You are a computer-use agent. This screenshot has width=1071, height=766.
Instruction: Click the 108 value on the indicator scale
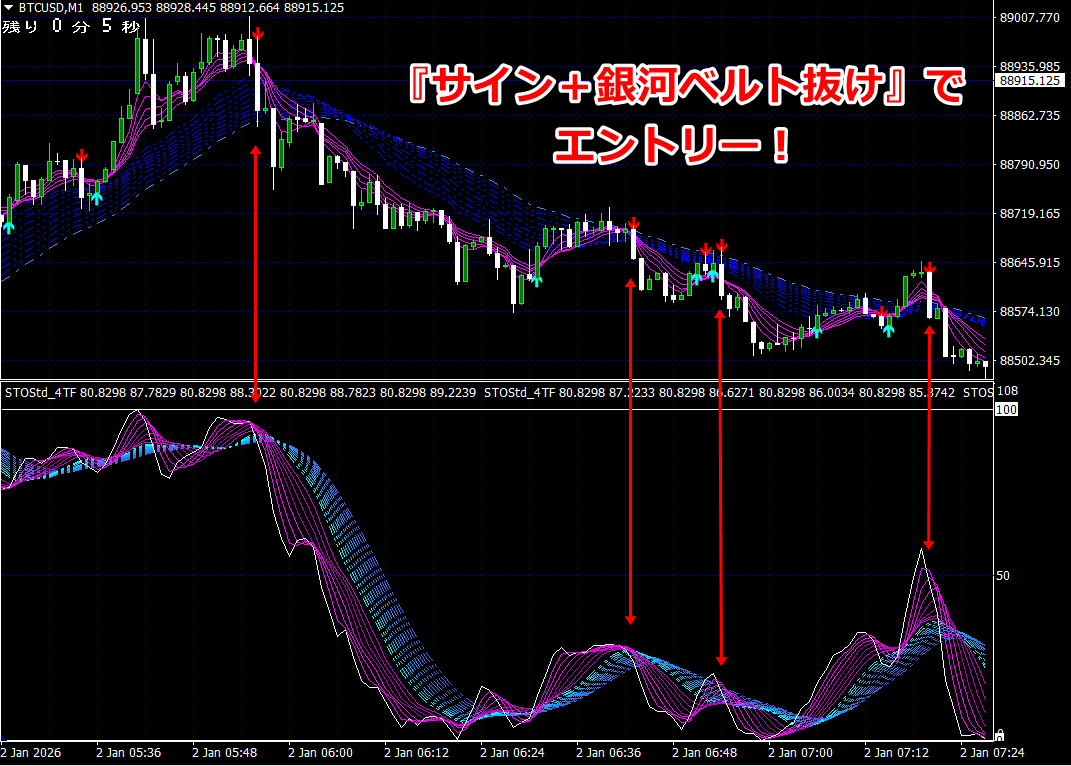pyautogui.click(x=1007, y=391)
